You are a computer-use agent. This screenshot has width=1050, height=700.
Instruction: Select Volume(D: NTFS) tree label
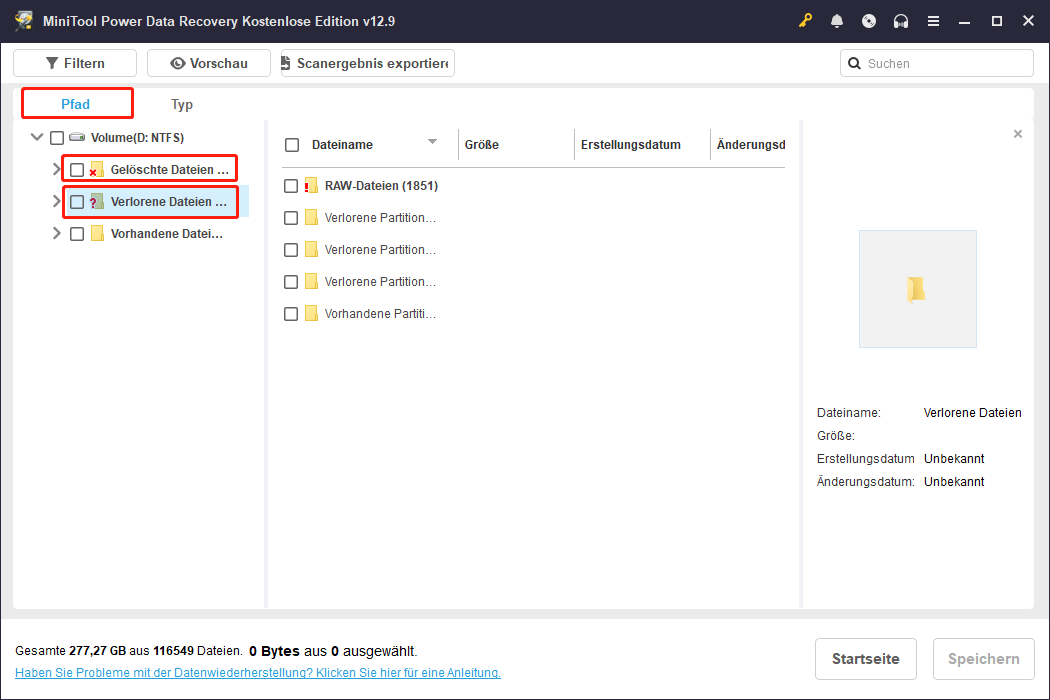pos(137,137)
